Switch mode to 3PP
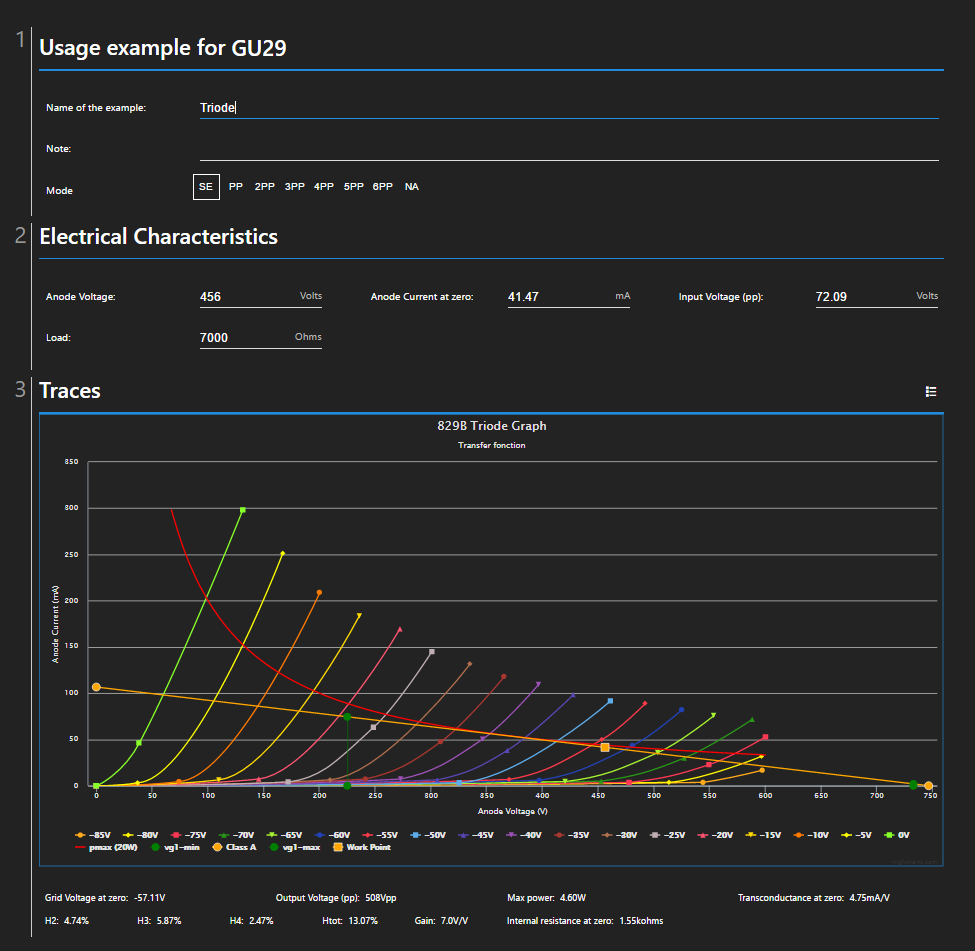The image size is (975, 951). click(294, 187)
